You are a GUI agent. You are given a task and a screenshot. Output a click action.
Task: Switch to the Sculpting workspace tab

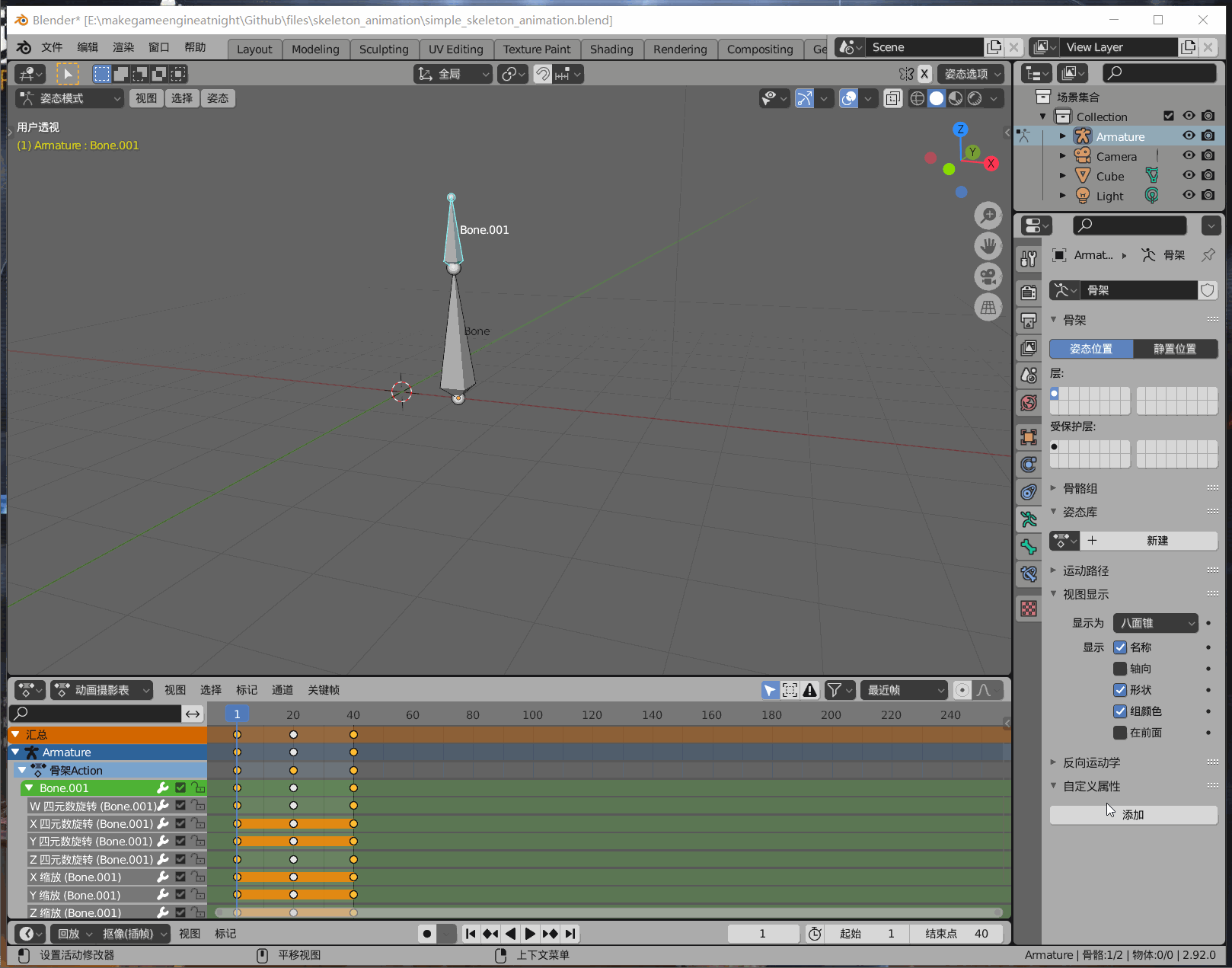pos(384,50)
